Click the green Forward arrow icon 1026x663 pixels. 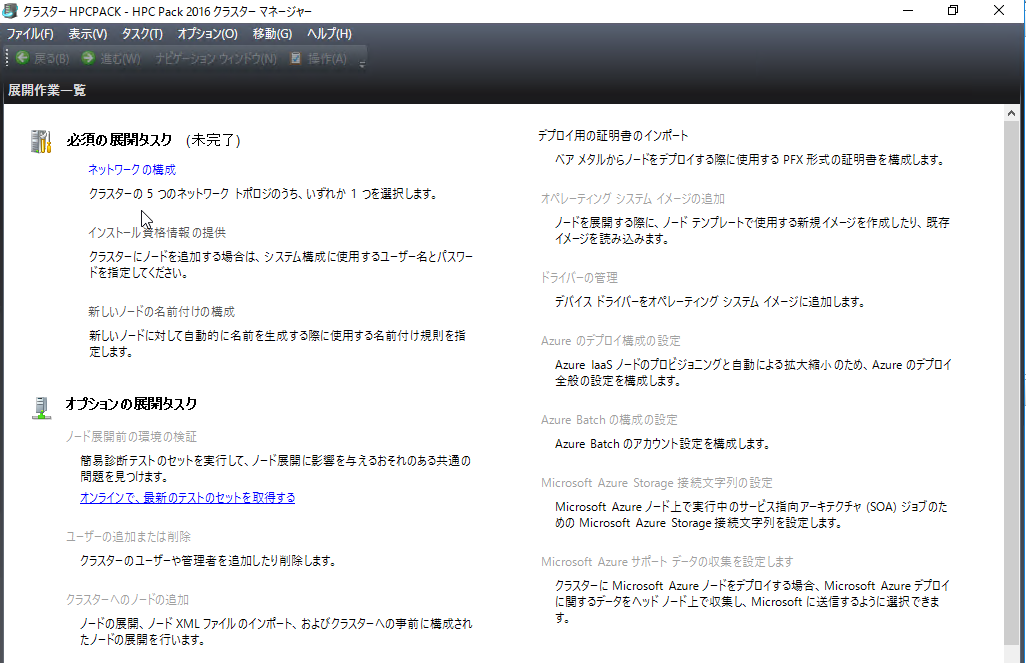(x=88, y=58)
